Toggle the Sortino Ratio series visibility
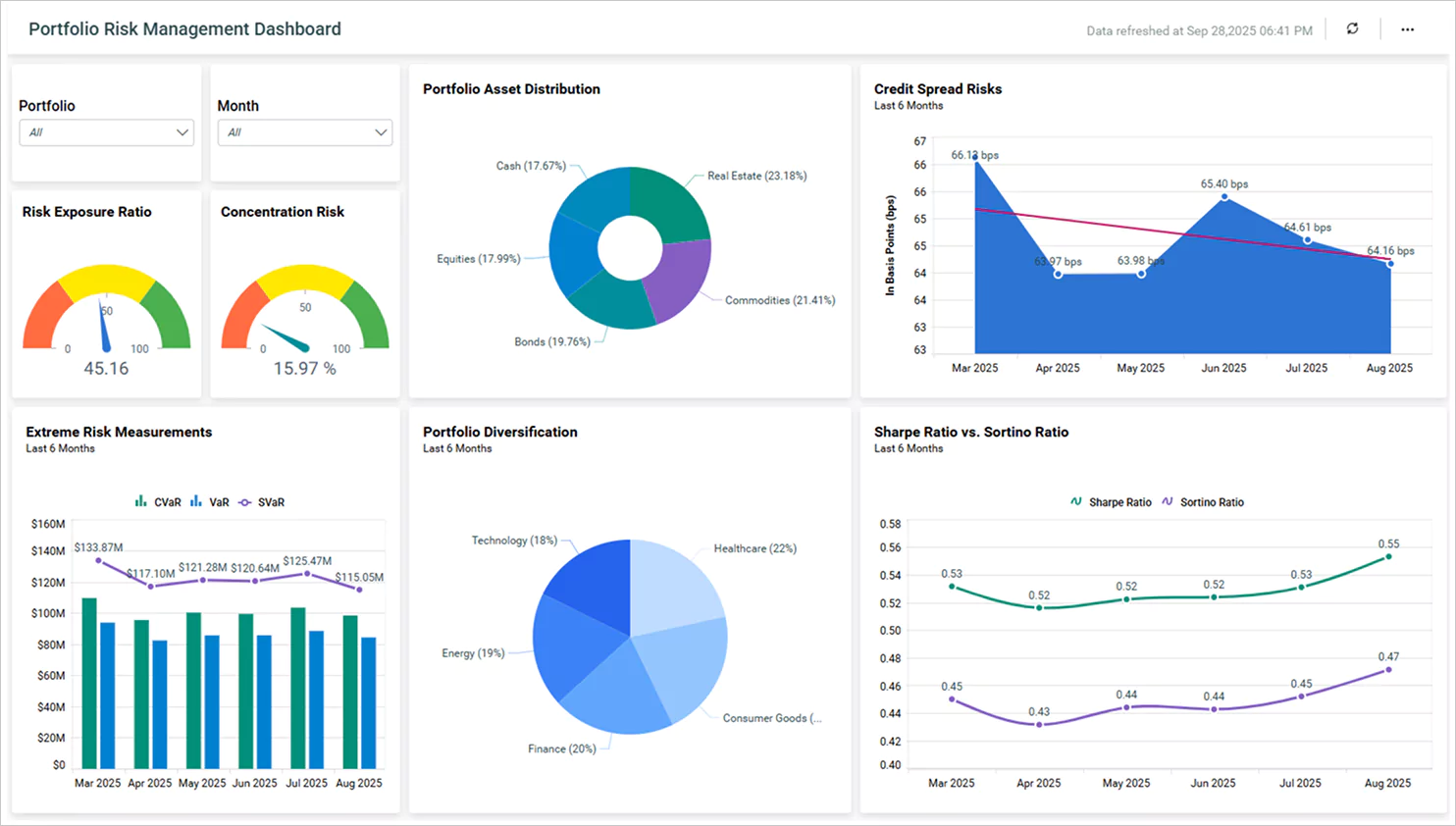 click(1167, 501)
